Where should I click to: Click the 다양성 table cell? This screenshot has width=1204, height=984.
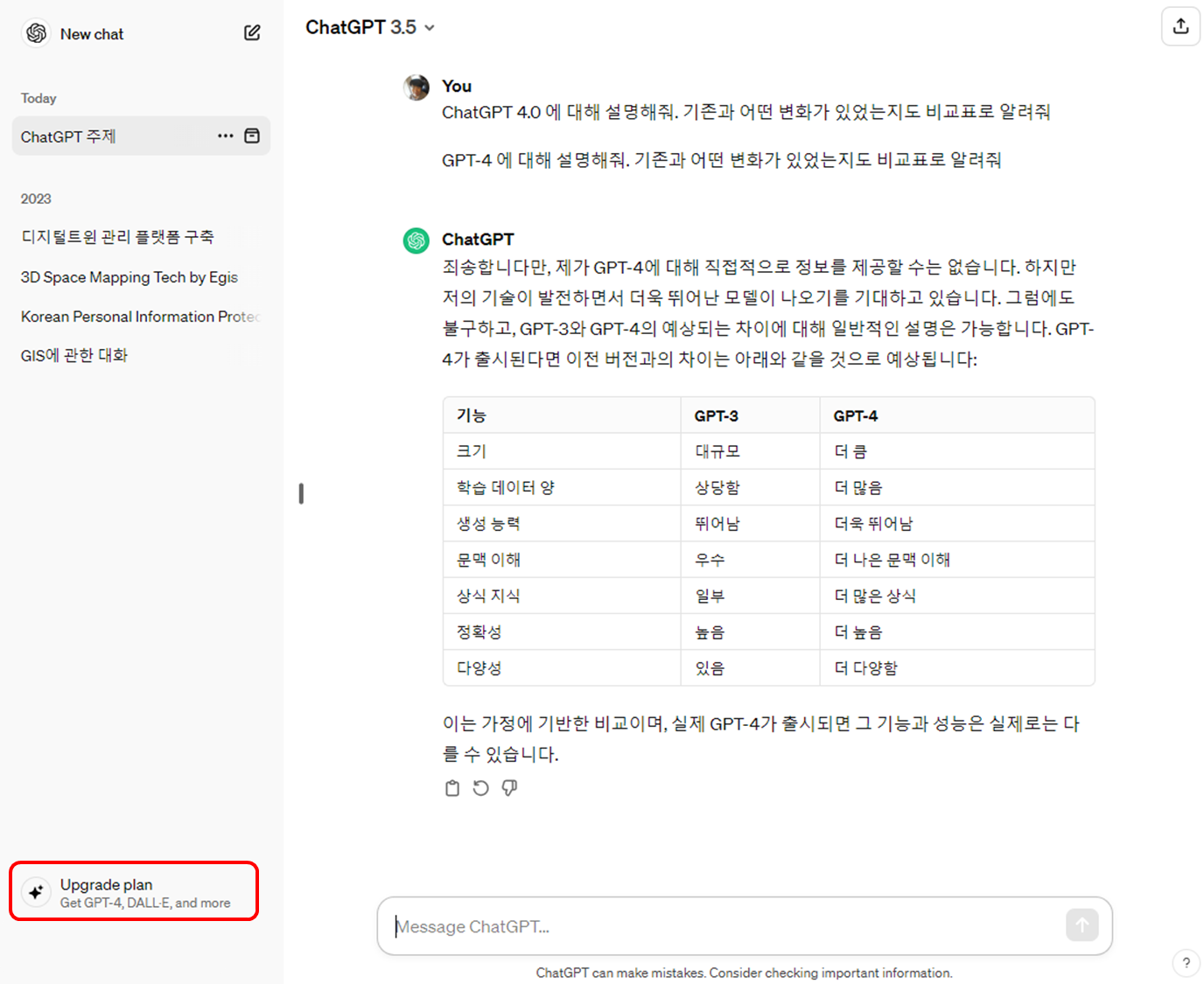[562, 667]
